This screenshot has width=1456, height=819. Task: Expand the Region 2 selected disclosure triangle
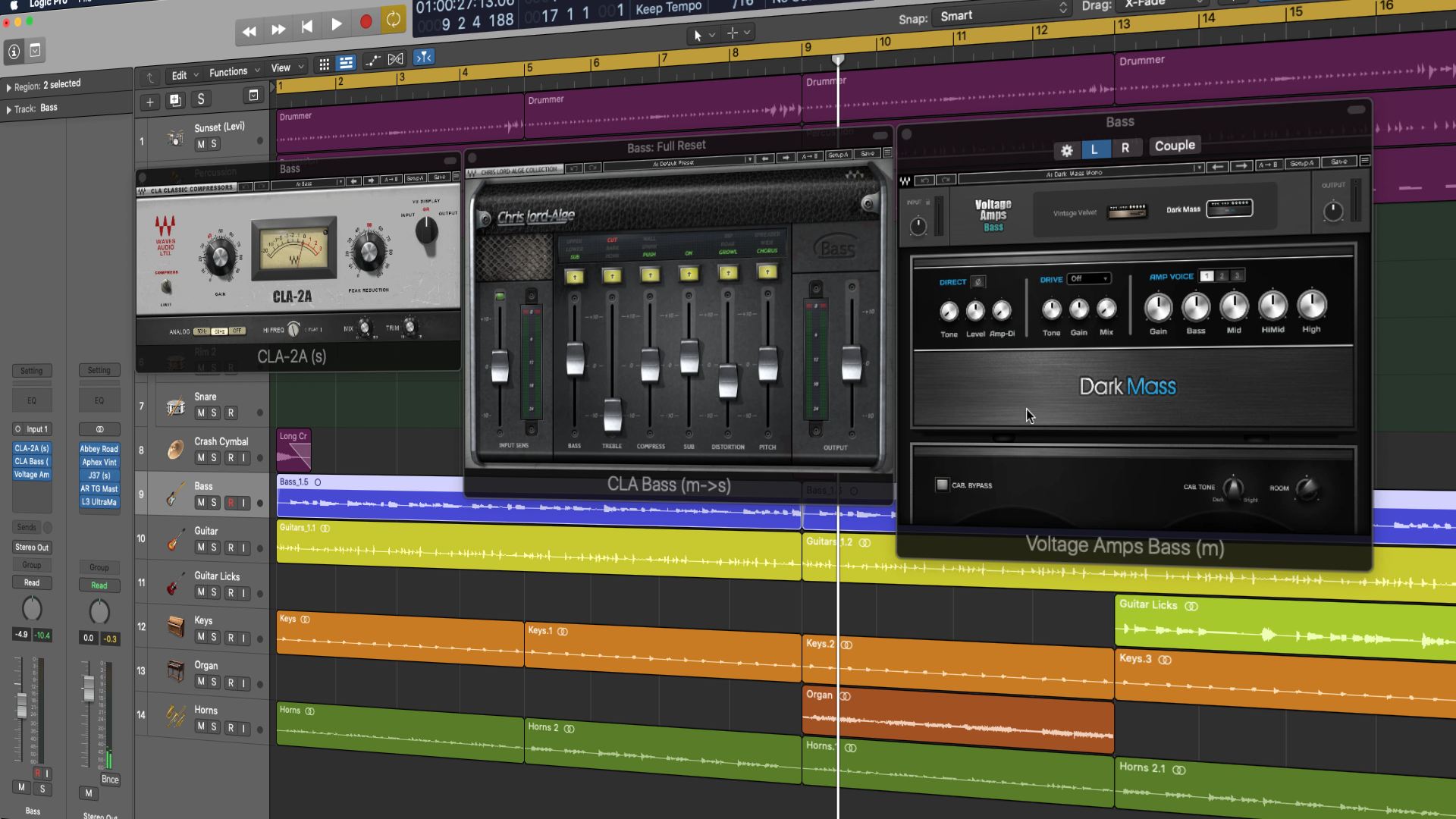pos(8,88)
